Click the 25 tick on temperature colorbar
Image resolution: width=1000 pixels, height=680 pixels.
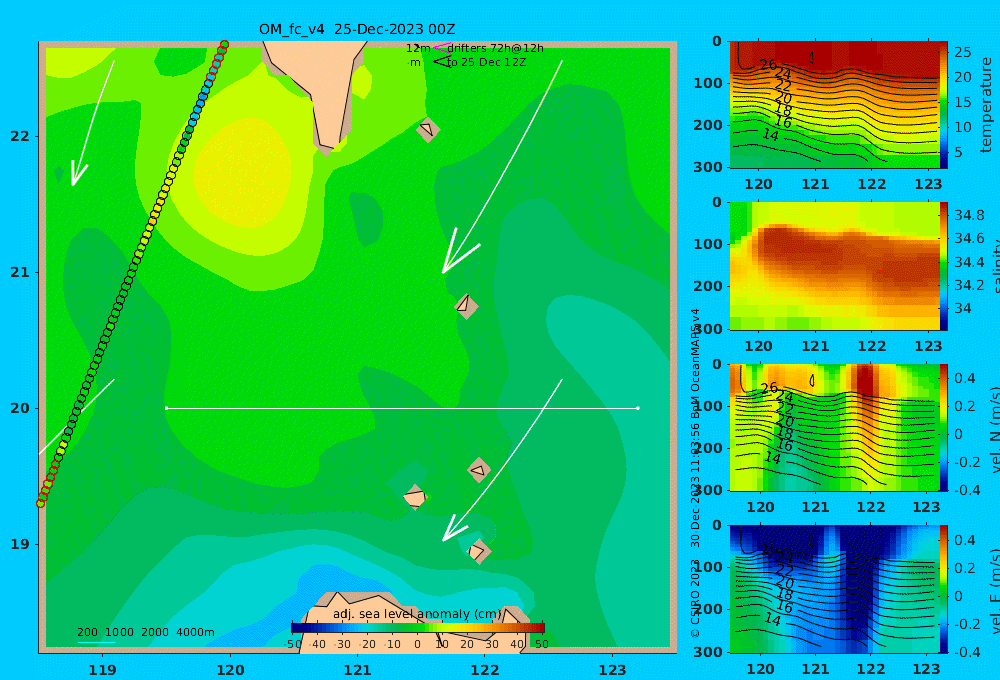tap(963, 52)
